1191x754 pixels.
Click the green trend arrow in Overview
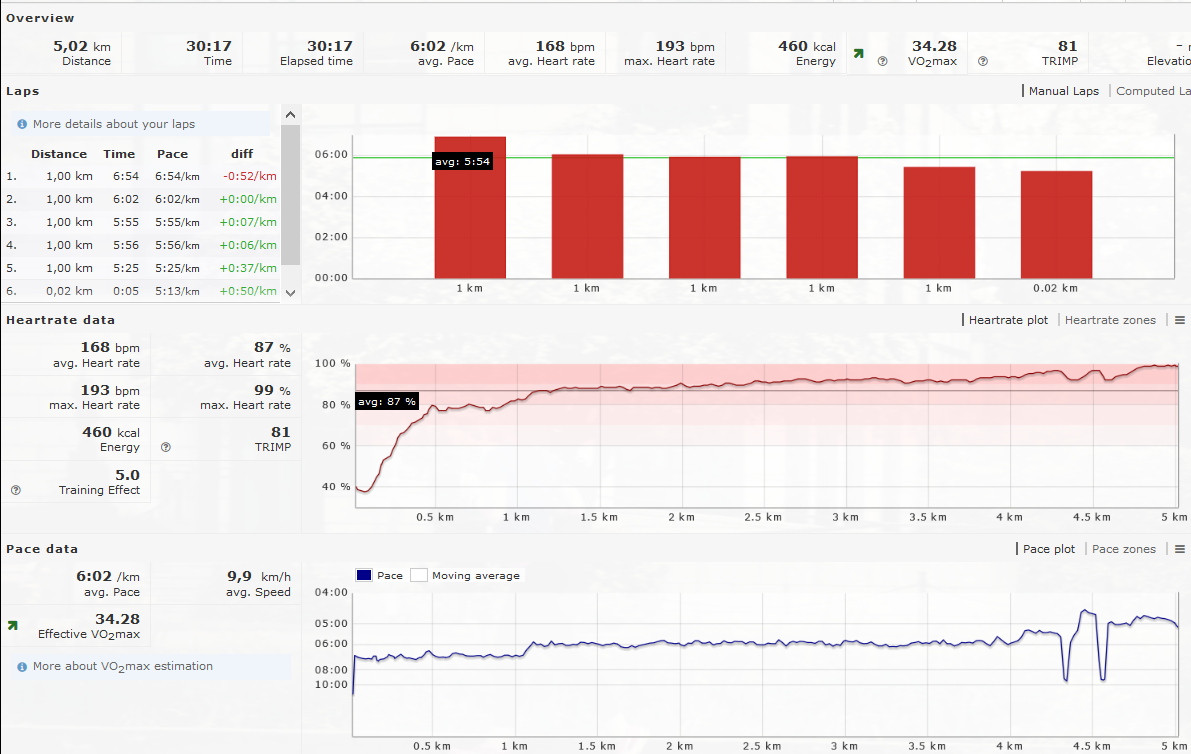(857, 54)
